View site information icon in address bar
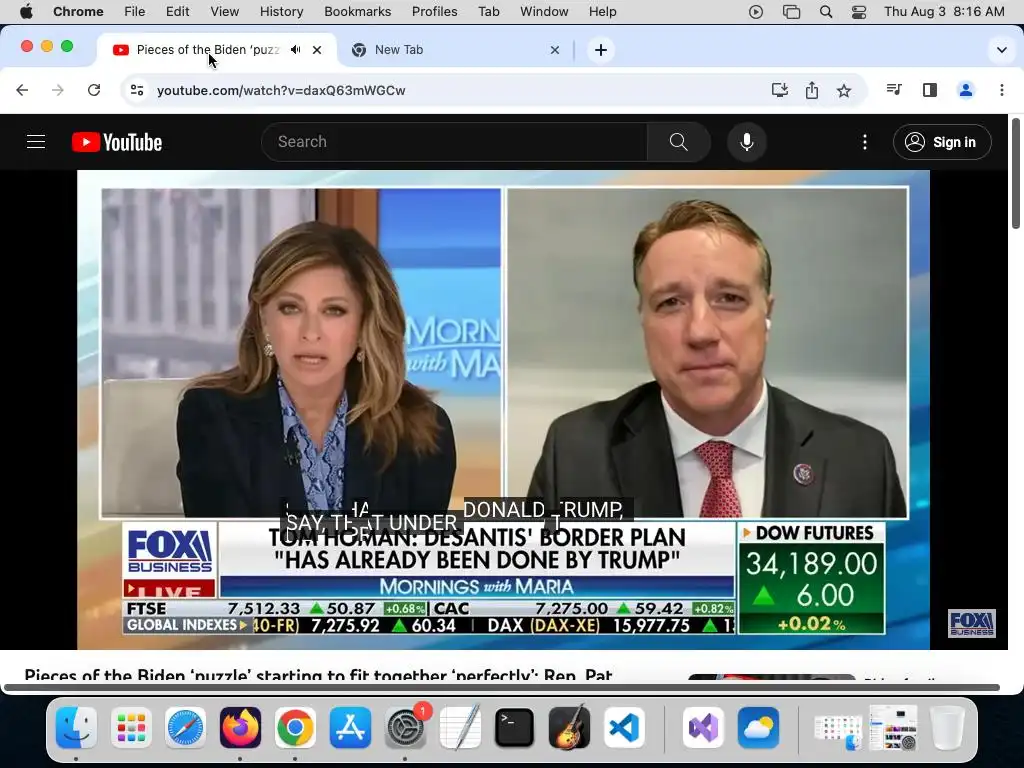This screenshot has height=768, width=1024. click(136, 90)
